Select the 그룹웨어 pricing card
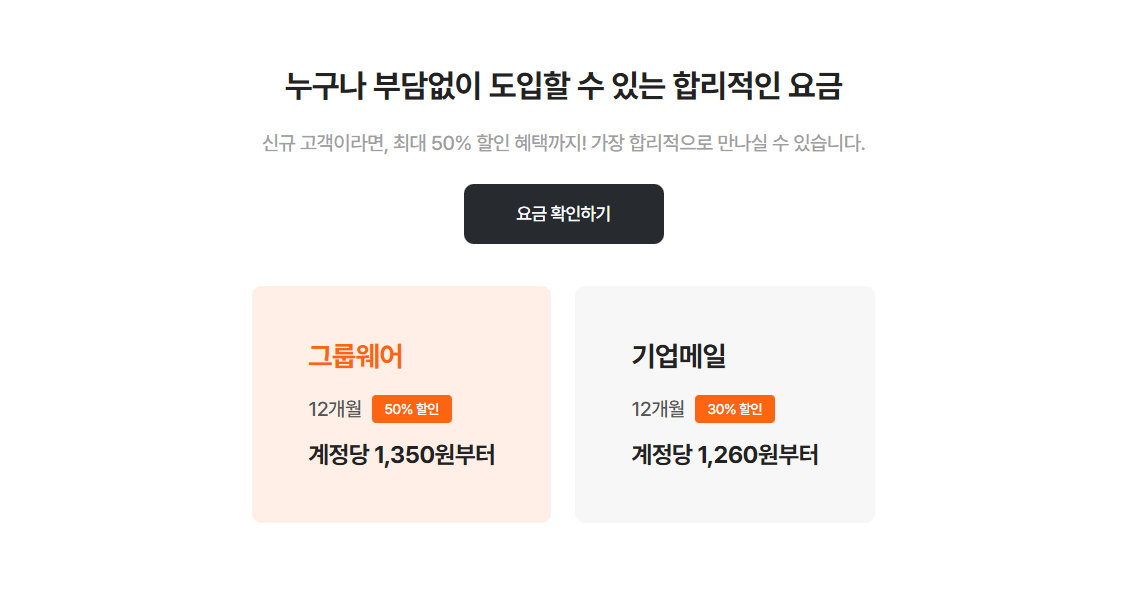Viewport: 1138px width, 601px height. pos(401,403)
